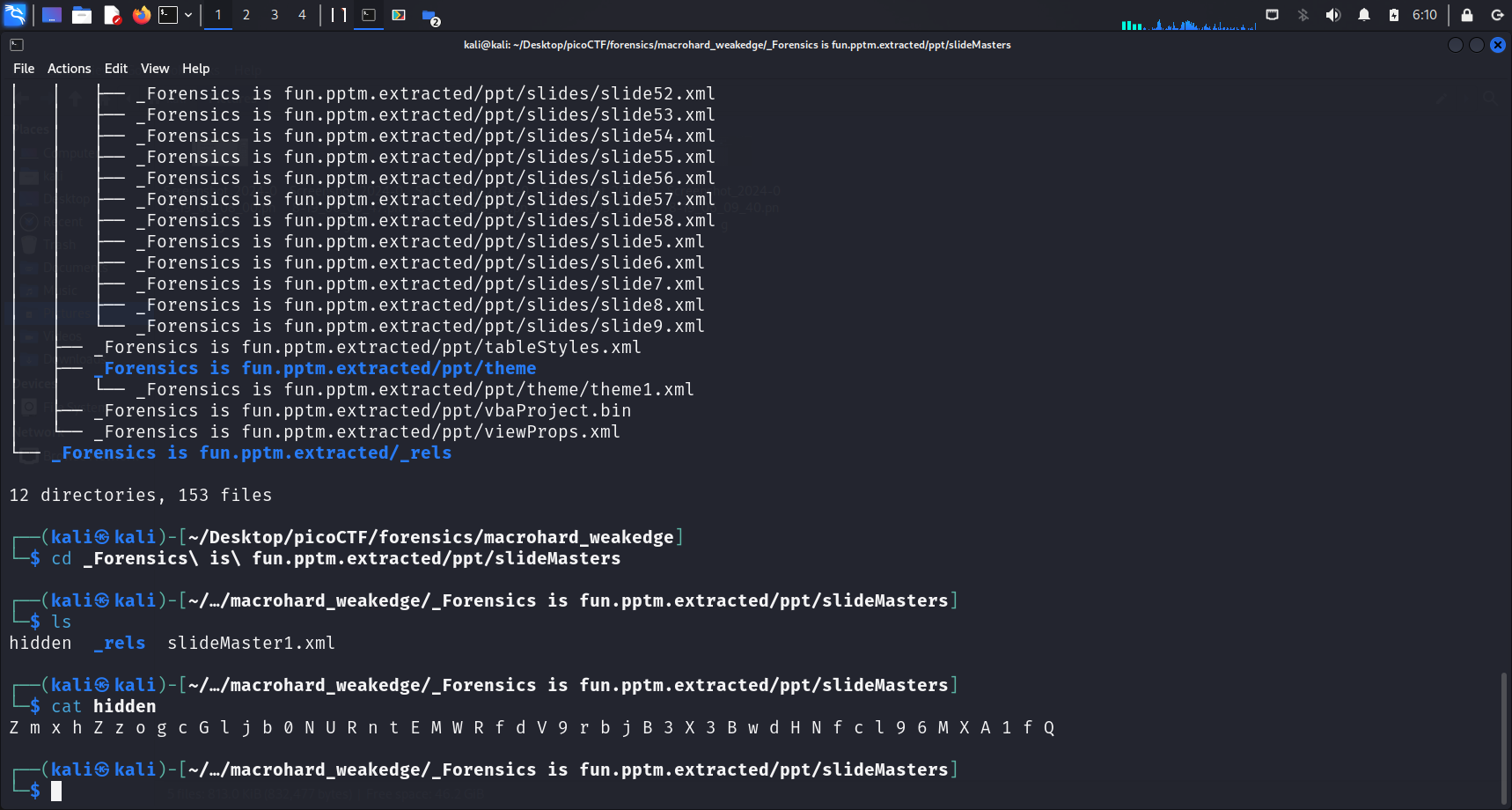Image resolution: width=1512 pixels, height=810 pixels.
Task: Switch to workspace 4
Action: pyautogui.click(x=302, y=15)
